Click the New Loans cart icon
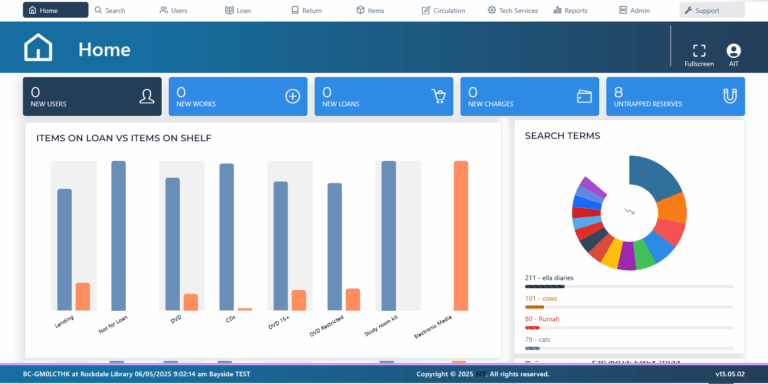 pos(438,96)
